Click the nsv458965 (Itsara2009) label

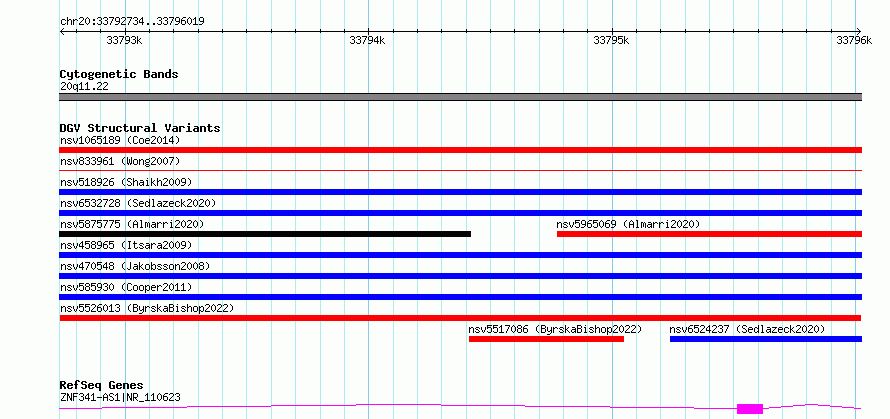pyautogui.click(x=126, y=245)
